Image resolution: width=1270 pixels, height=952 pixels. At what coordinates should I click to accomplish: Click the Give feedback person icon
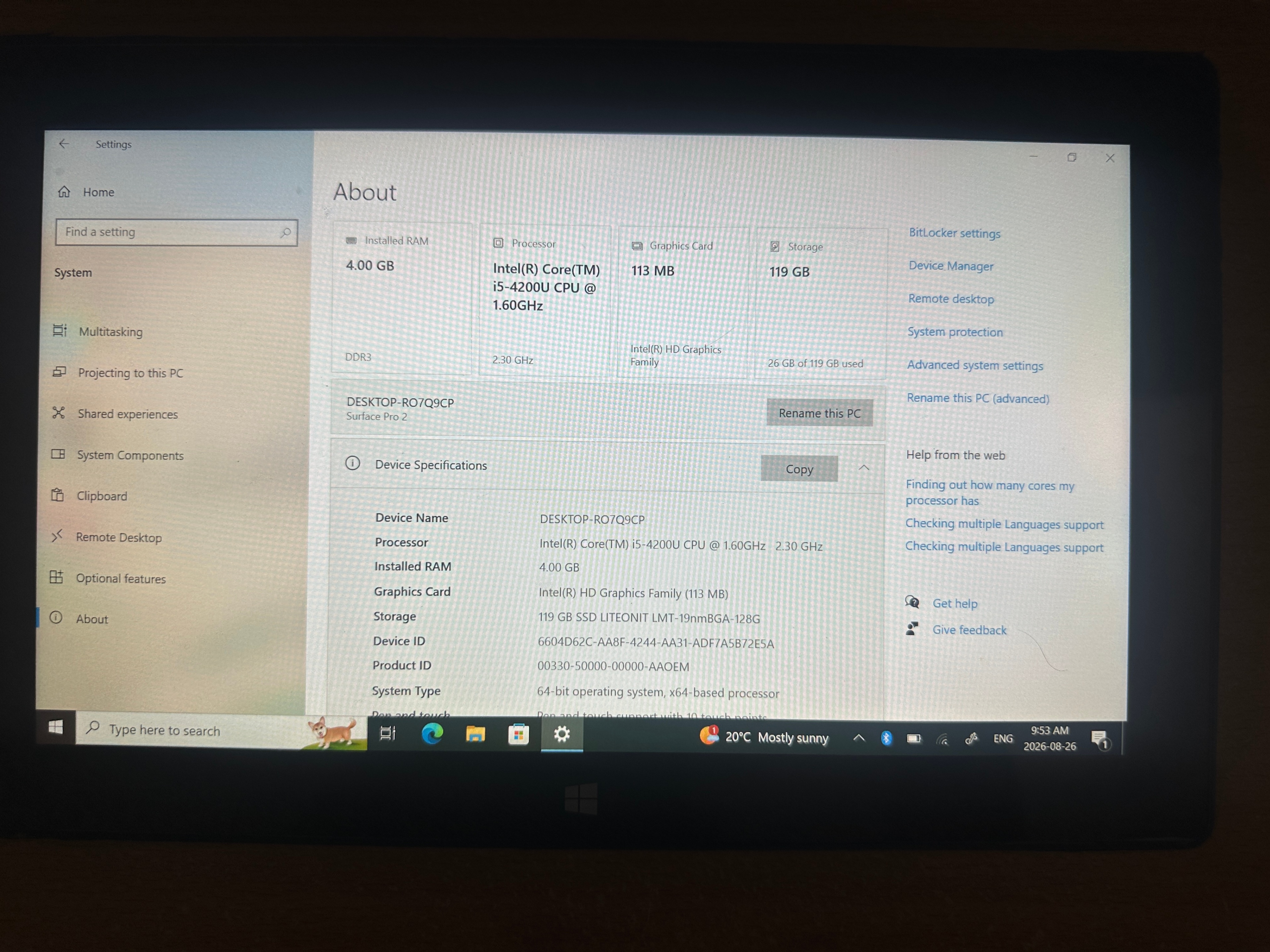(912, 628)
